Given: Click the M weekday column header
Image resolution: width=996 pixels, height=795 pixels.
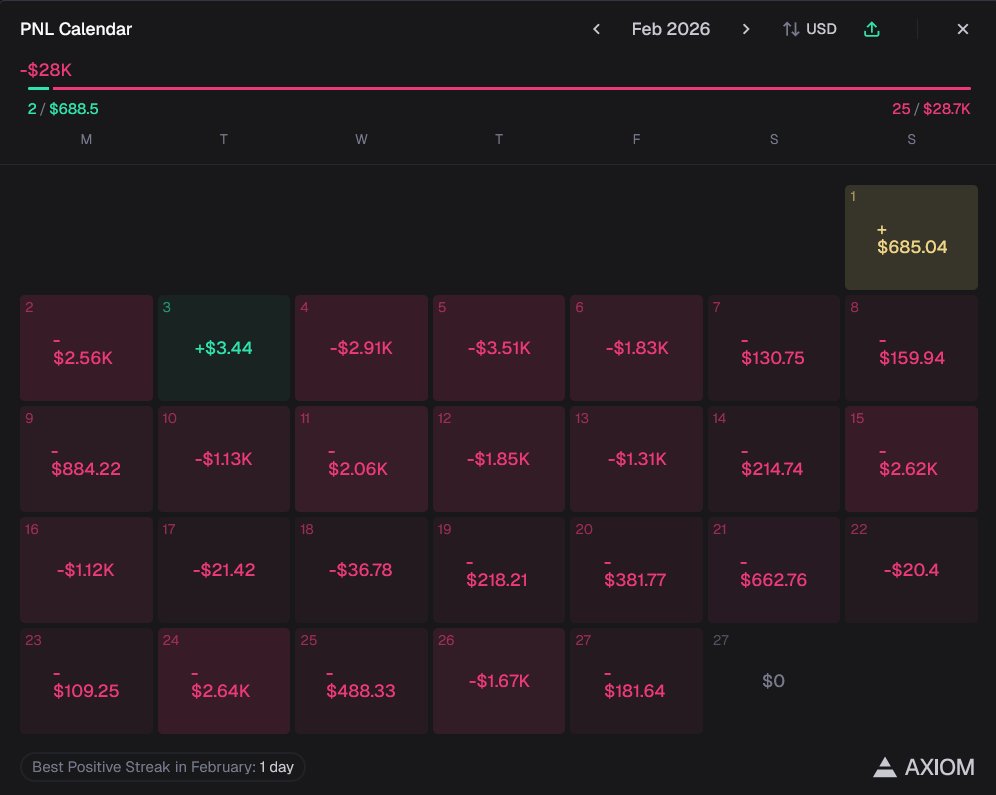Looking at the screenshot, I should (86, 139).
